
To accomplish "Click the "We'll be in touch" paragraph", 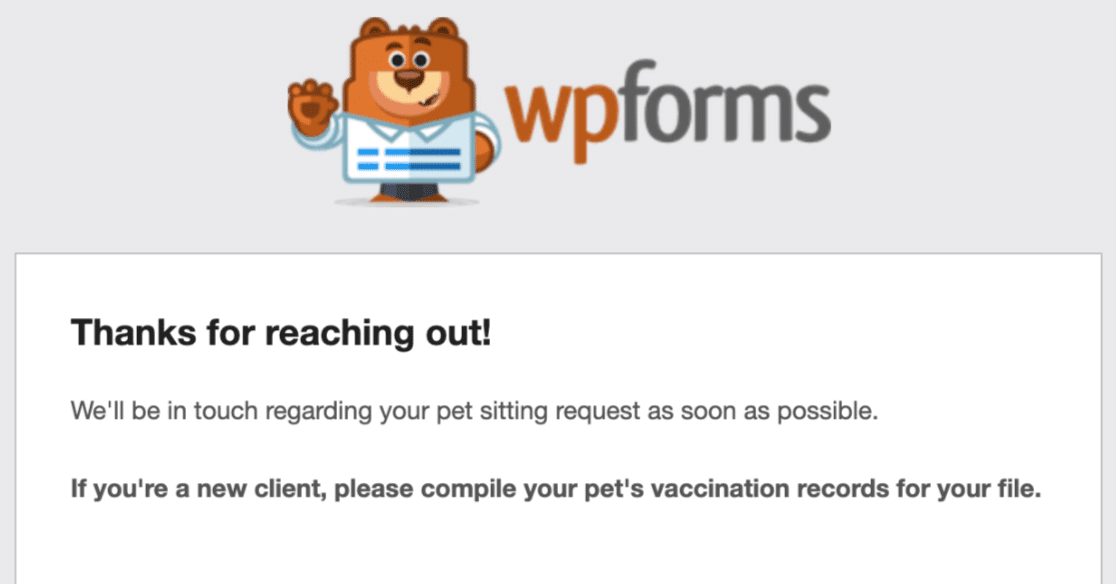I will pyautogui.click(x=474, y=411).
